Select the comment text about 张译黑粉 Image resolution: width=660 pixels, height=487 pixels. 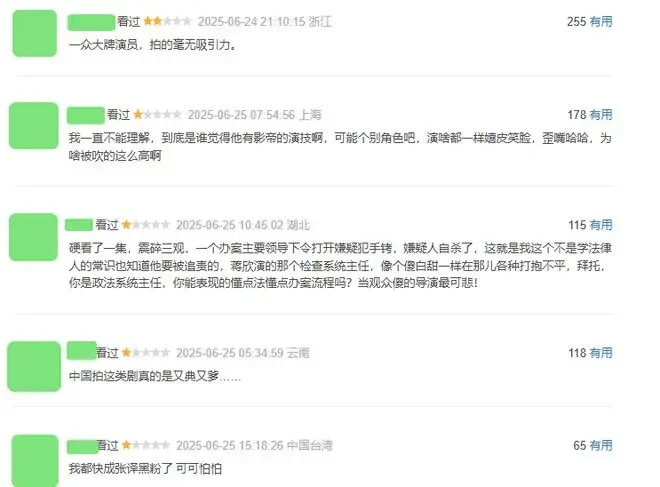145,468
